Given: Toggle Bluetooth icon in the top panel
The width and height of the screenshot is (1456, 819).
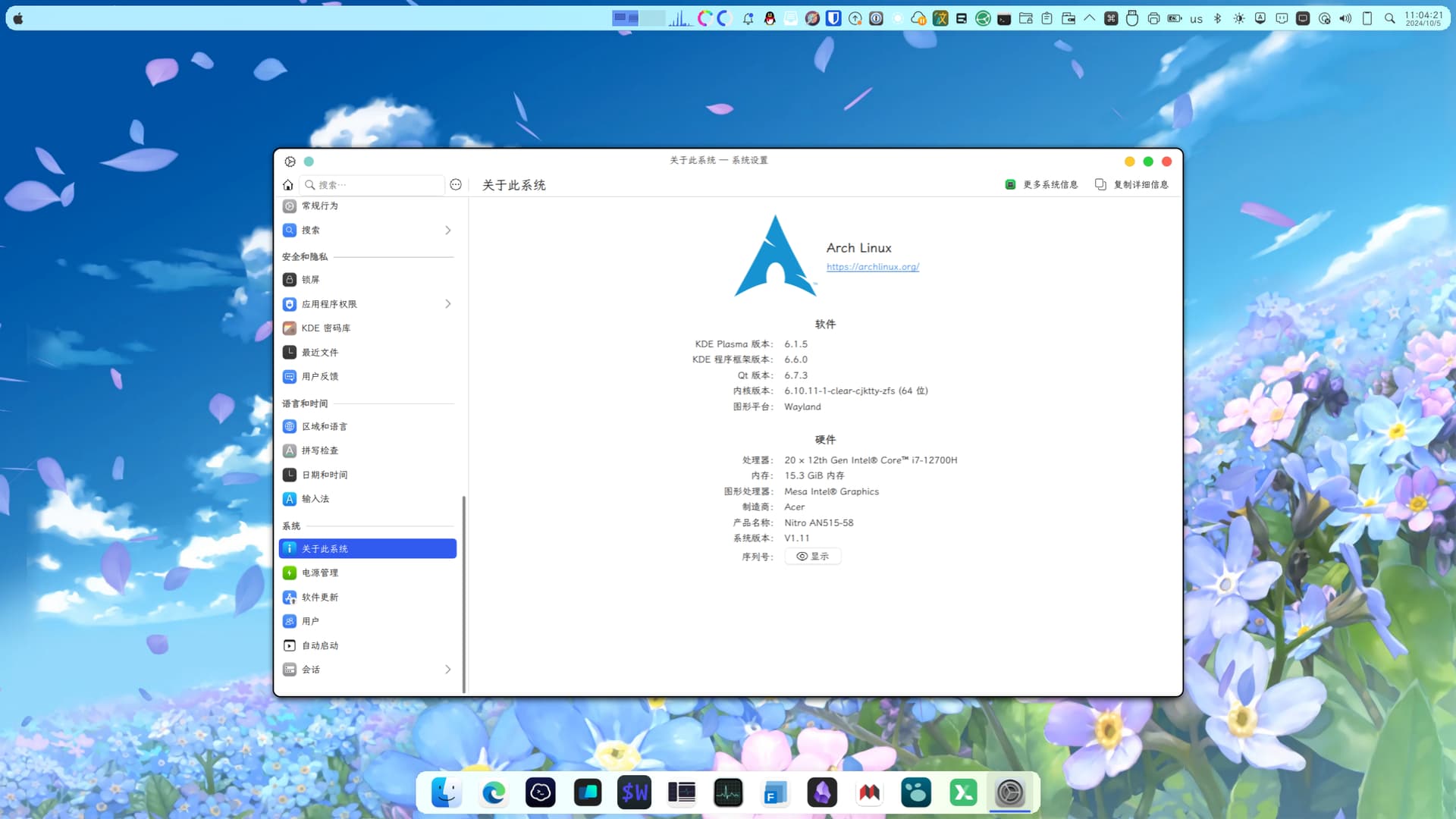Looking at the screenshot, I should [x=1218, y=19].
